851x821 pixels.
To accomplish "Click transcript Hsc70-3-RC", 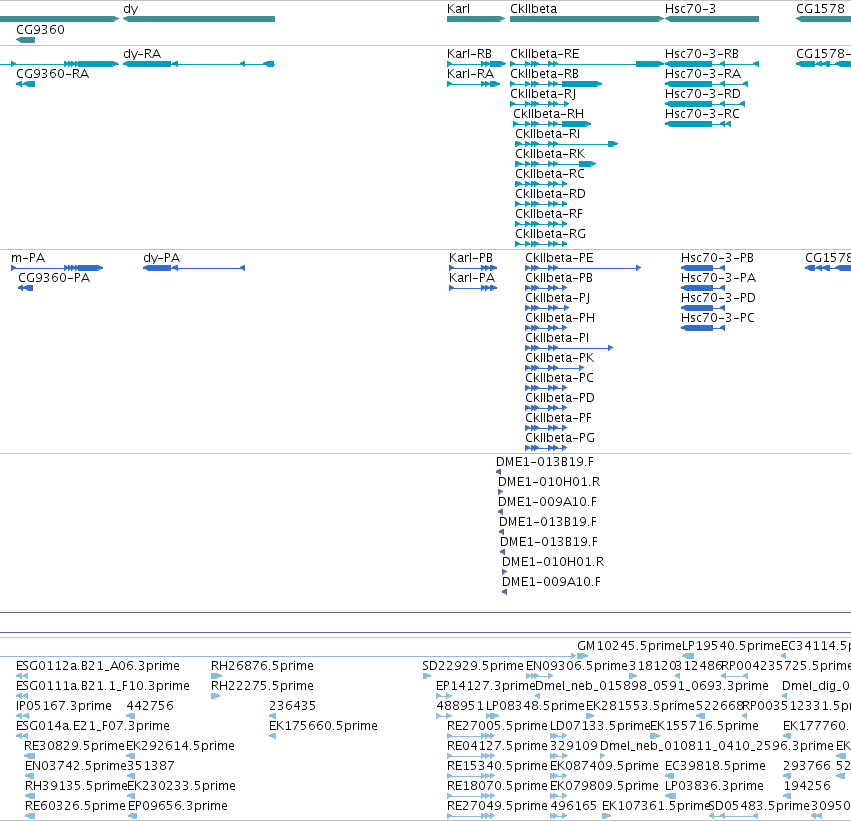I will [697, 124].
